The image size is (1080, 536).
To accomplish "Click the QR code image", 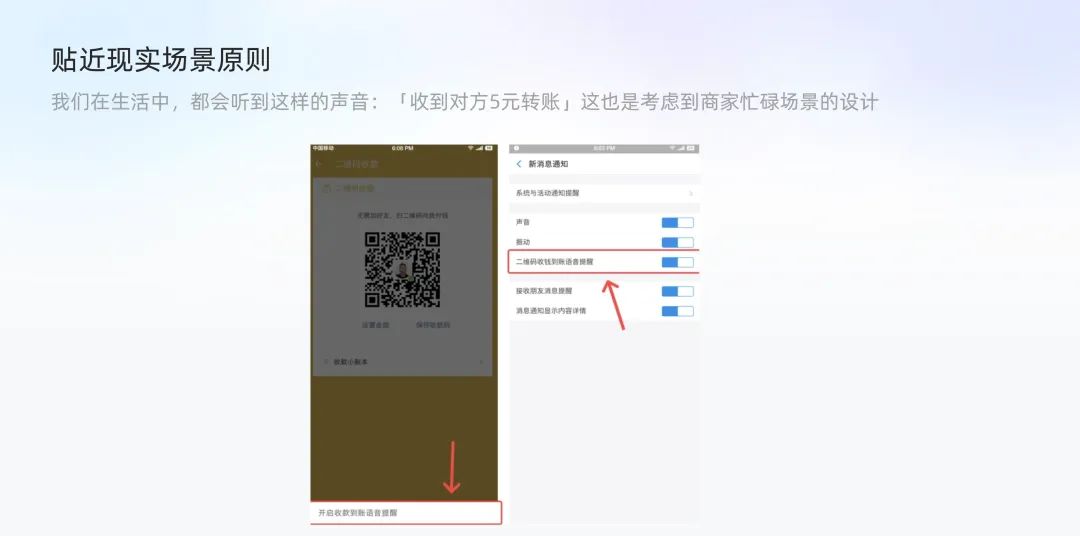I will point(402,269).
